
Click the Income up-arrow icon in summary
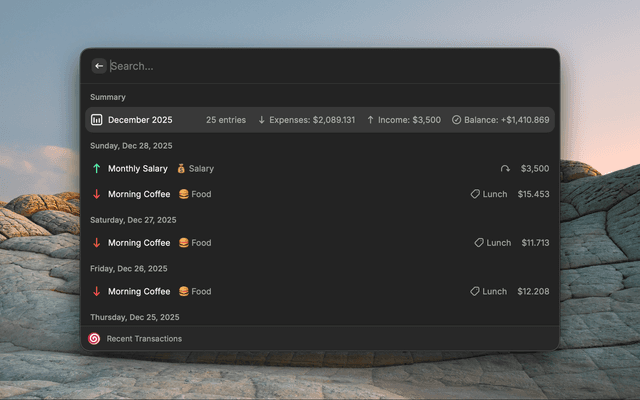tap(370, 120)
